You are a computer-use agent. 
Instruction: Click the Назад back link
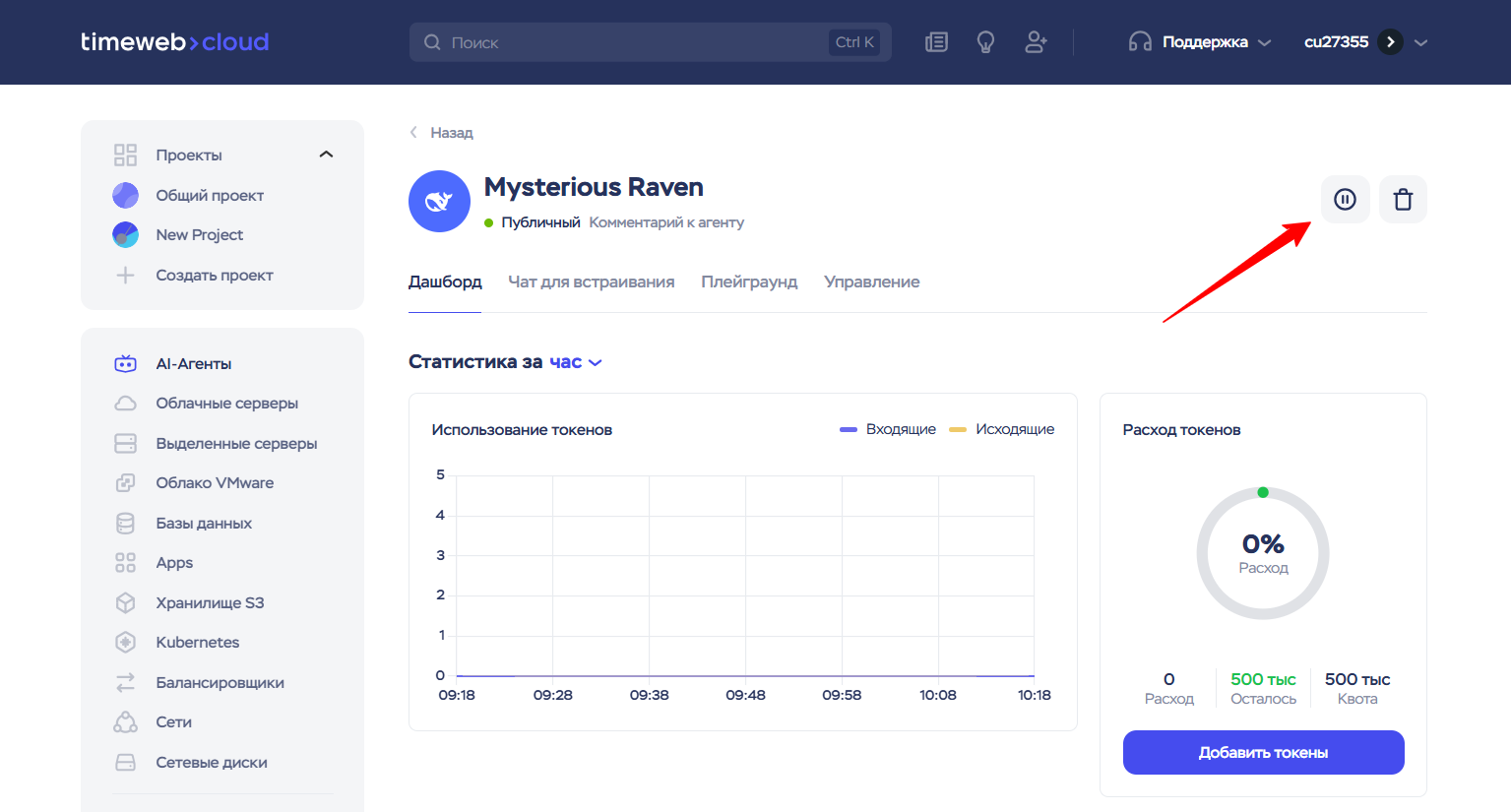(x=443, y=133)
